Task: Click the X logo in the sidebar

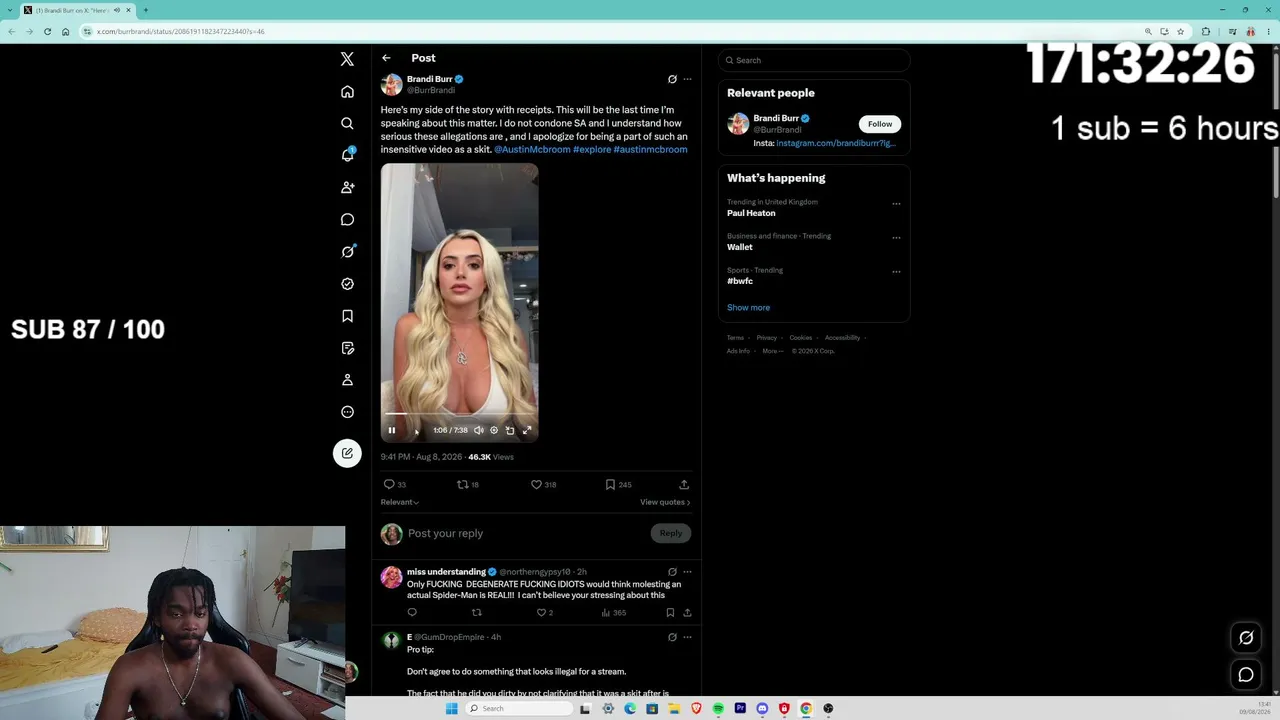Action: tap(347, 59)
